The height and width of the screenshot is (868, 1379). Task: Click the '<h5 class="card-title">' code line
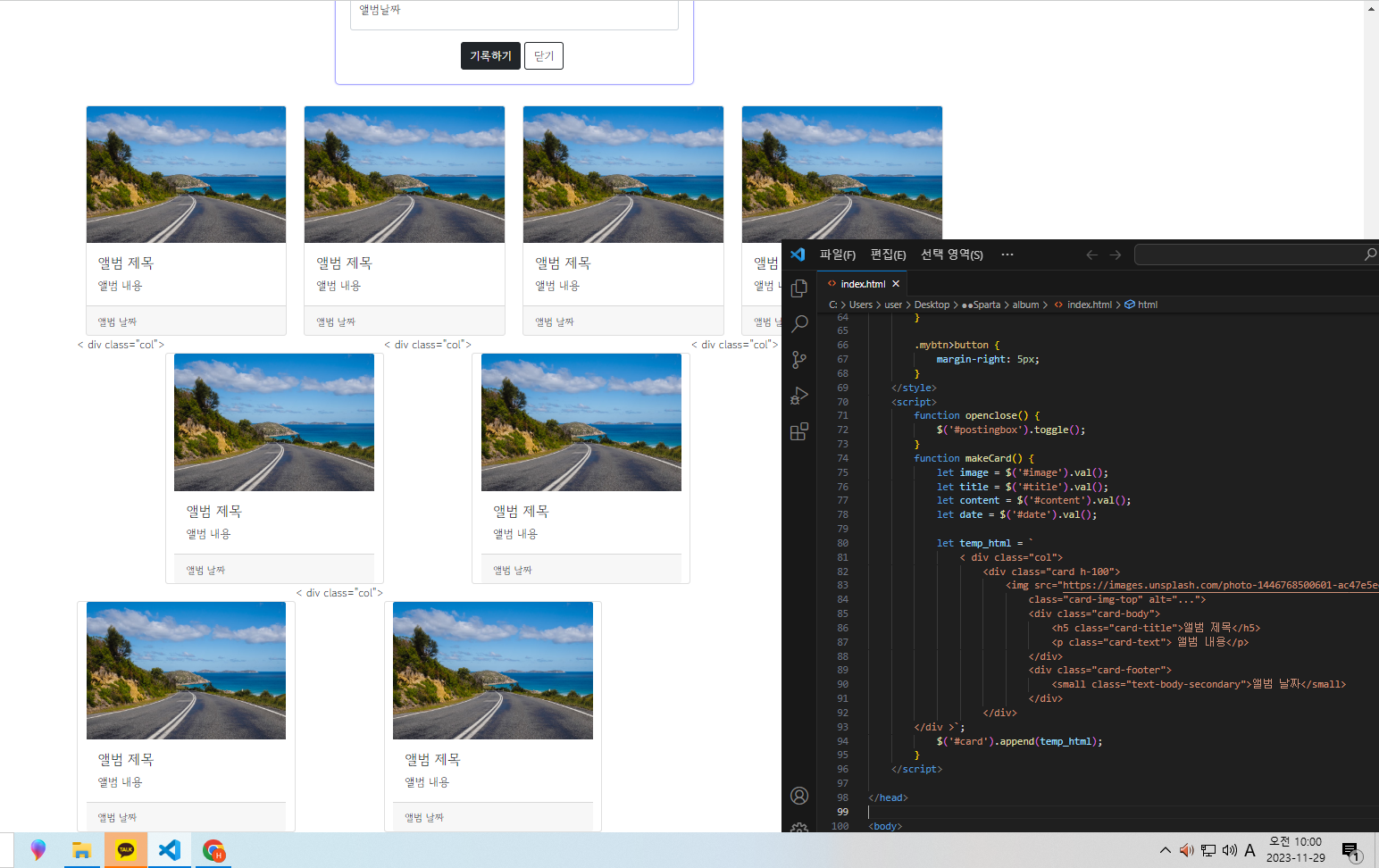pos(1156,628)
